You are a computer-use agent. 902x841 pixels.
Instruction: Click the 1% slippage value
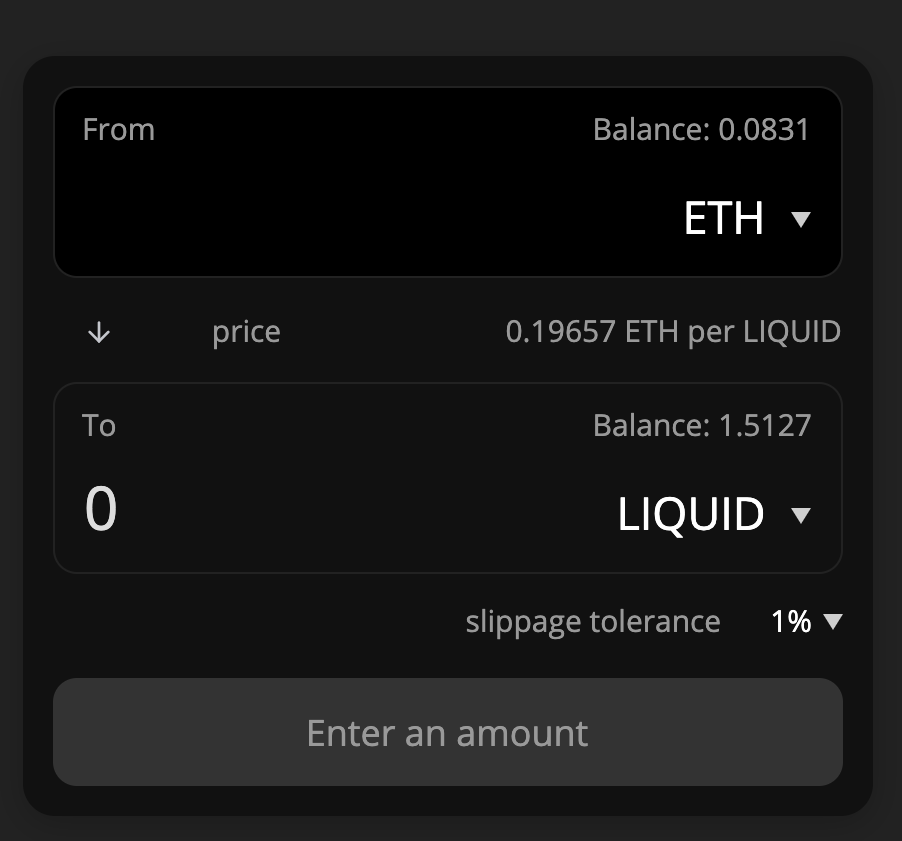791,621
